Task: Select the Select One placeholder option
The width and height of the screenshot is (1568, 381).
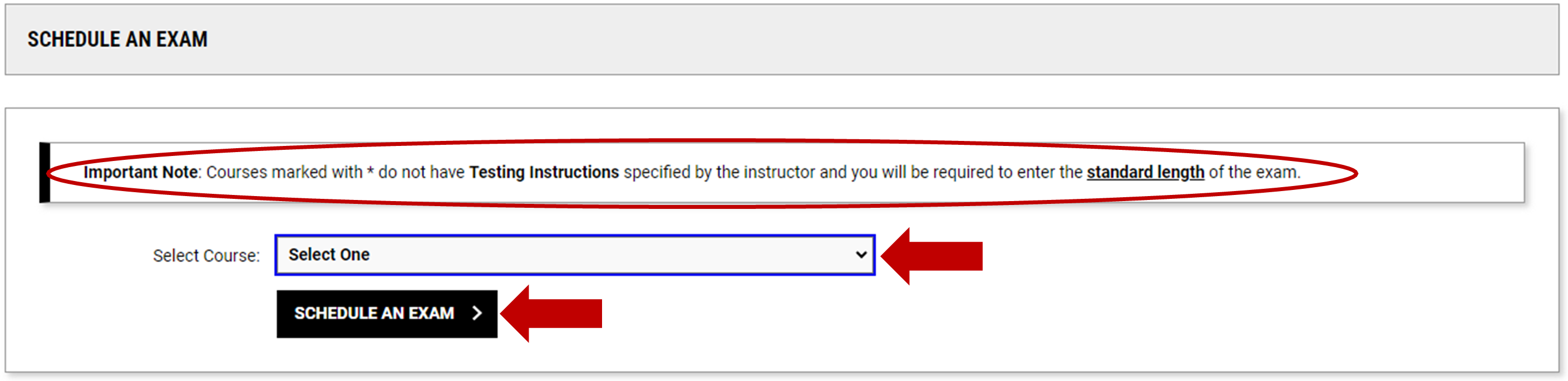Action: (329, 255)
